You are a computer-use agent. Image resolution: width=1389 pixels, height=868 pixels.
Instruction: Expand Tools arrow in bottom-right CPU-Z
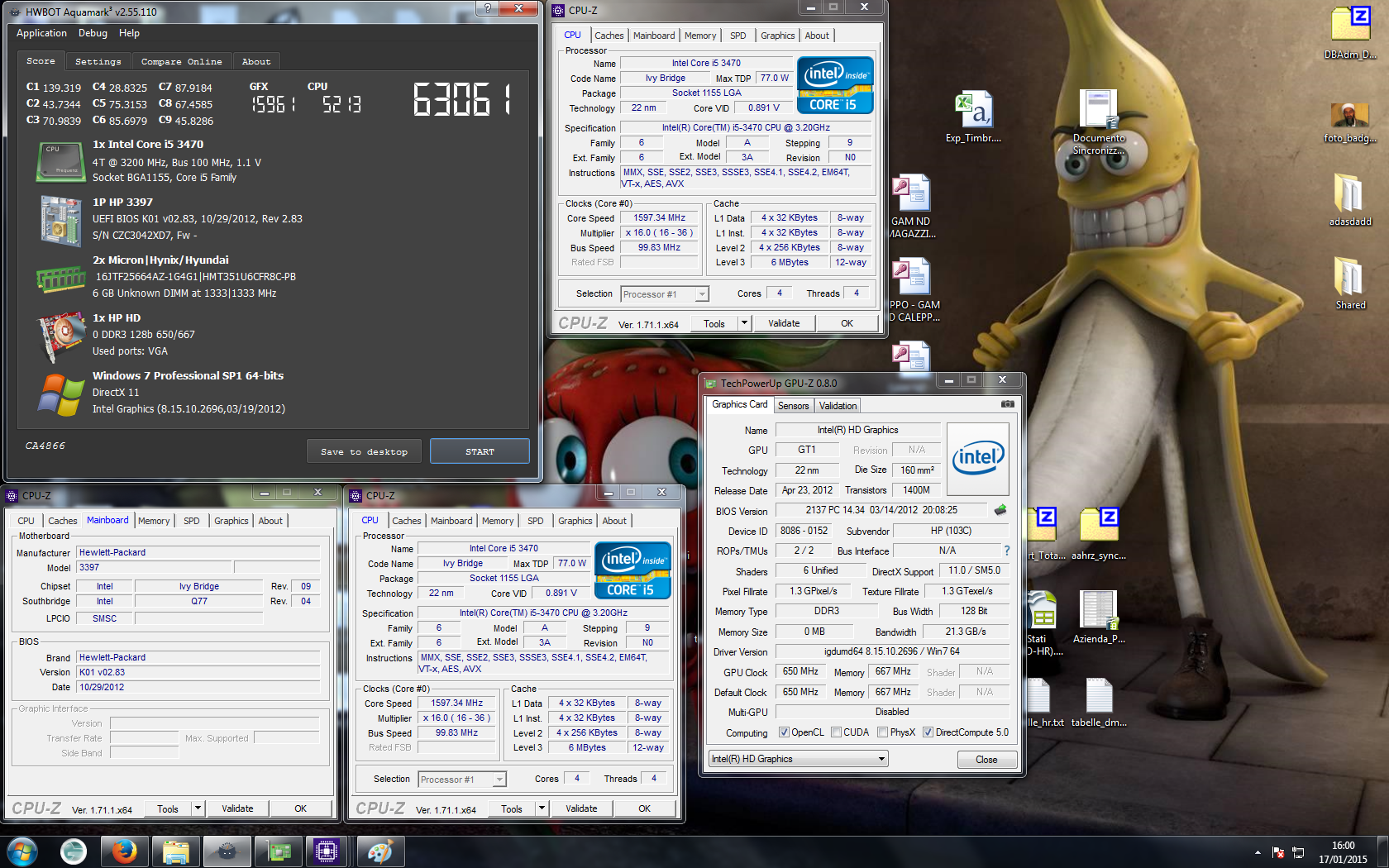[542, 808]
